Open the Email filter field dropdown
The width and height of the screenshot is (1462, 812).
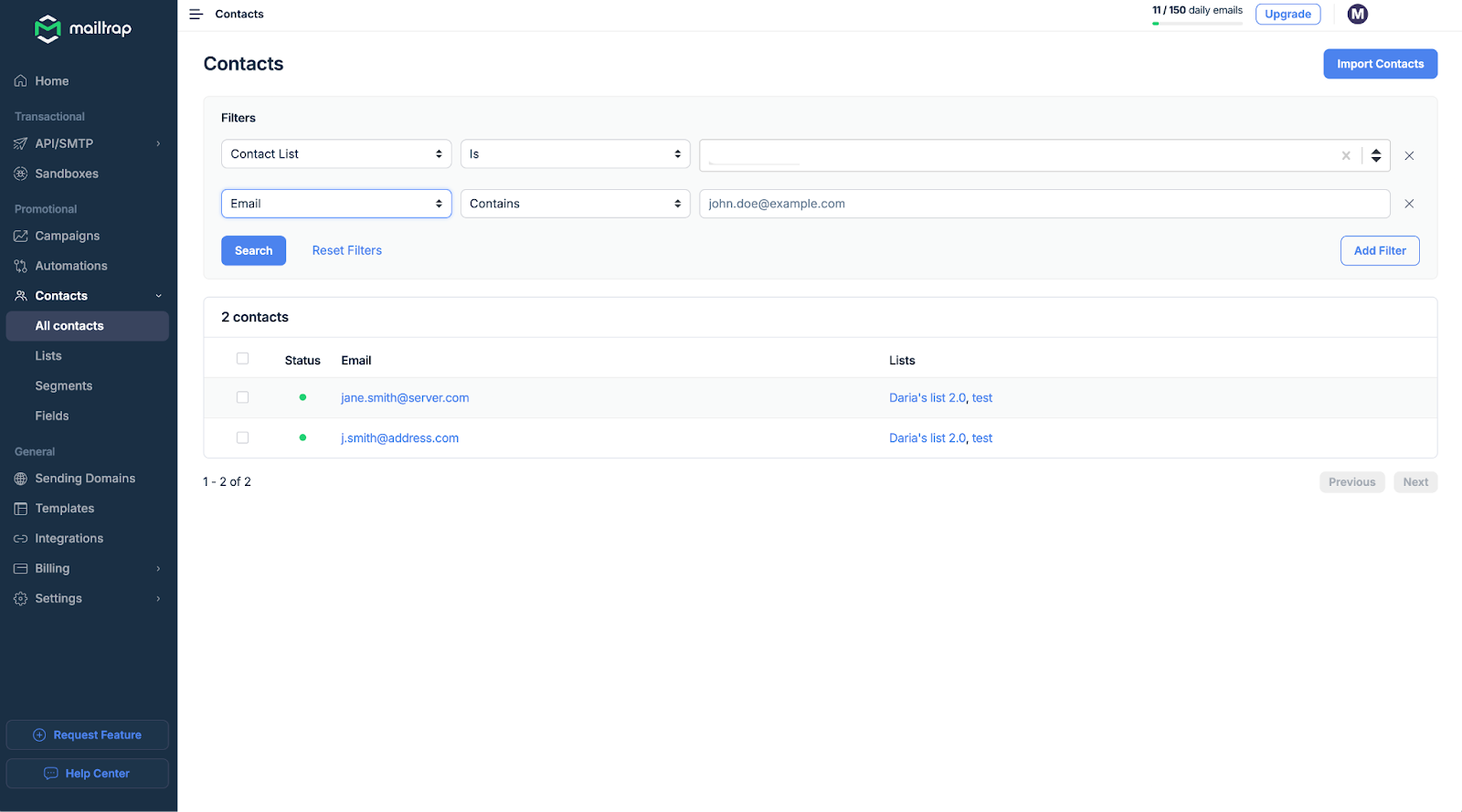(336, 204)
